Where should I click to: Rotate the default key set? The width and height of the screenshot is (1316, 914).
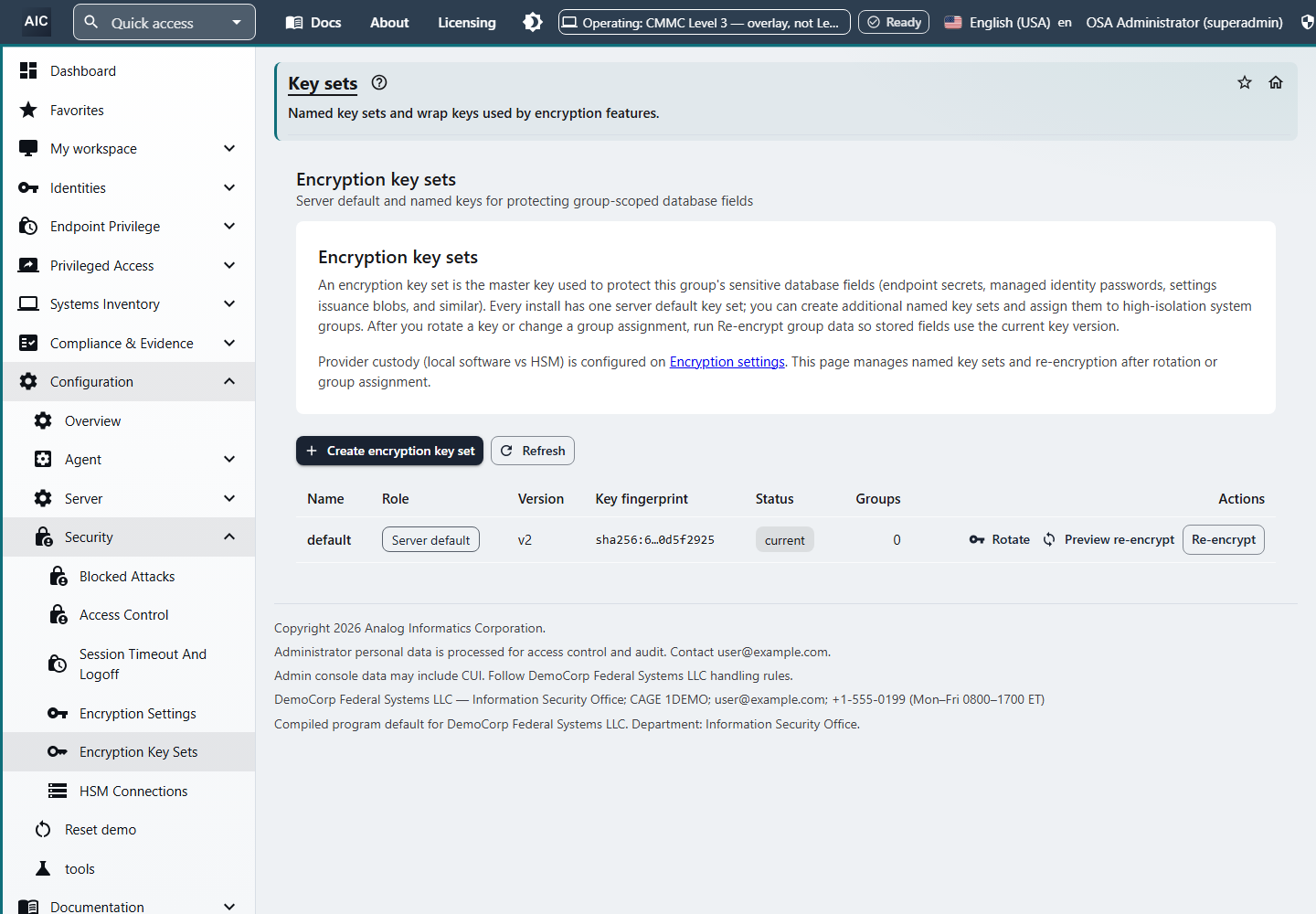click(x=1000, y=539)
